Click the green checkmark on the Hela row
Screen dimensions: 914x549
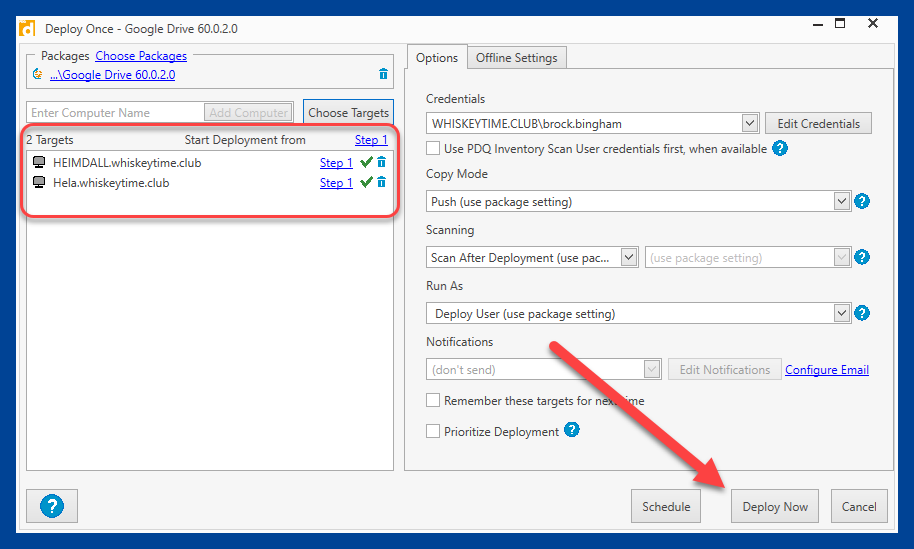pos(366,182)
